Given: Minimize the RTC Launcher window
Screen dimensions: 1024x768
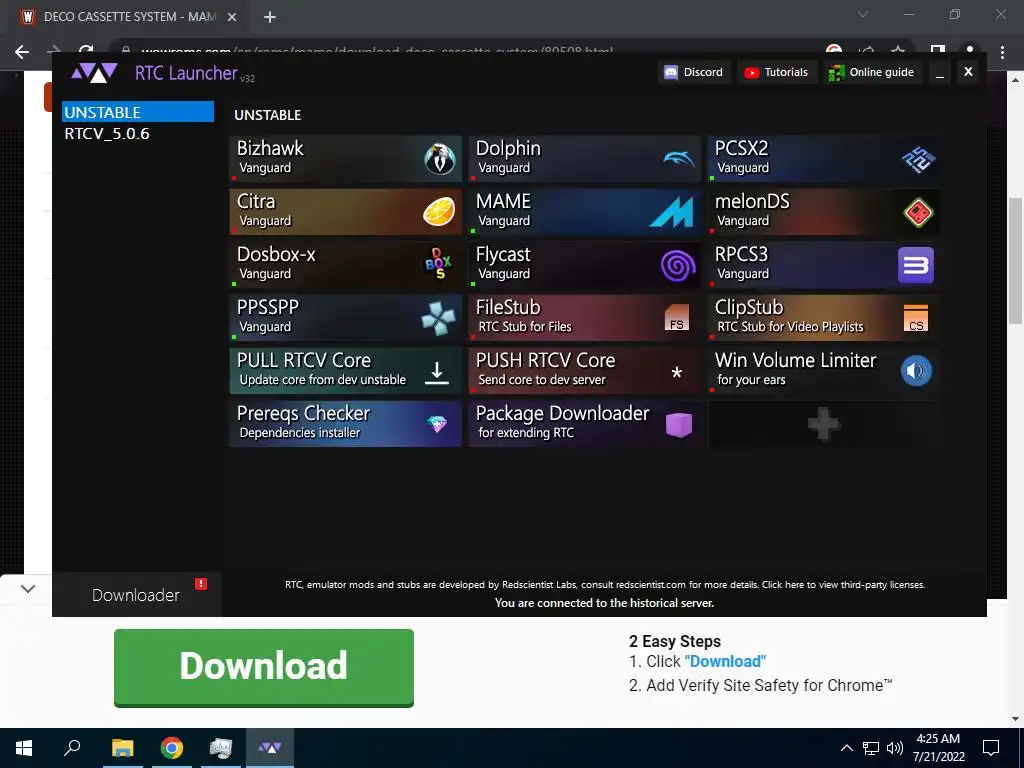Looking at the screenshot, I should pos(940,73).
